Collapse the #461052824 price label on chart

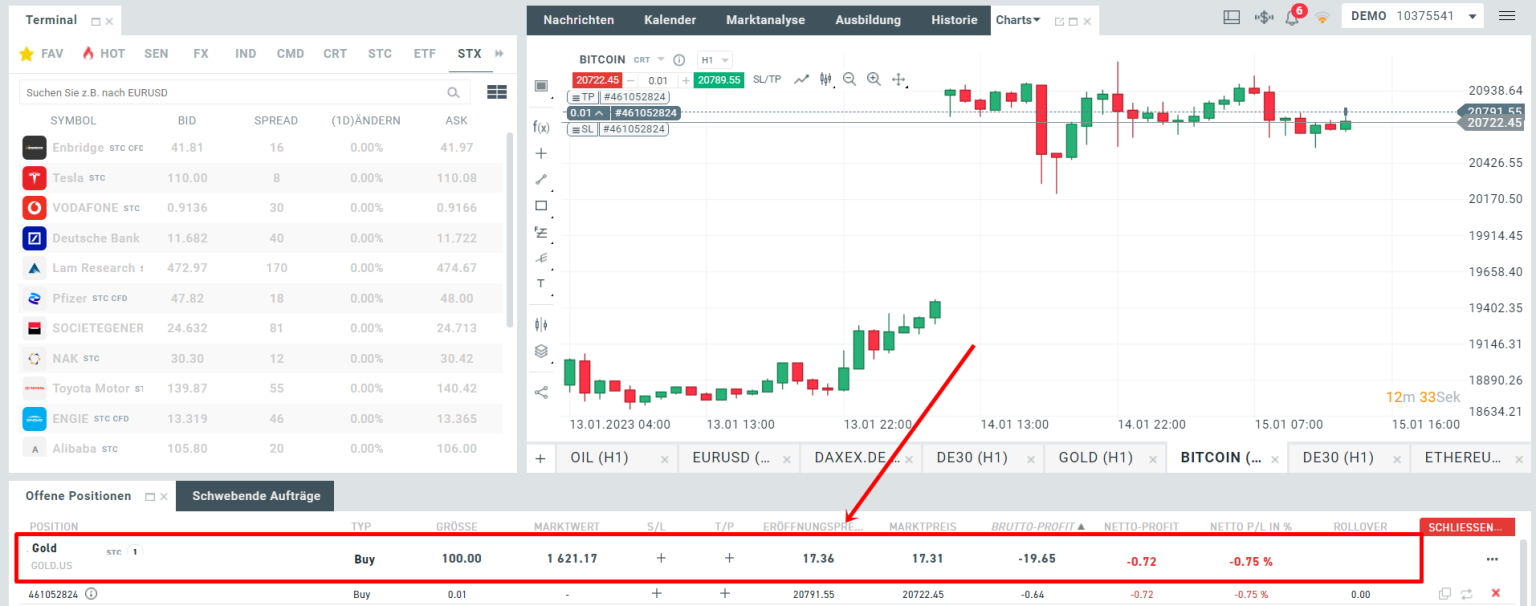598,113
